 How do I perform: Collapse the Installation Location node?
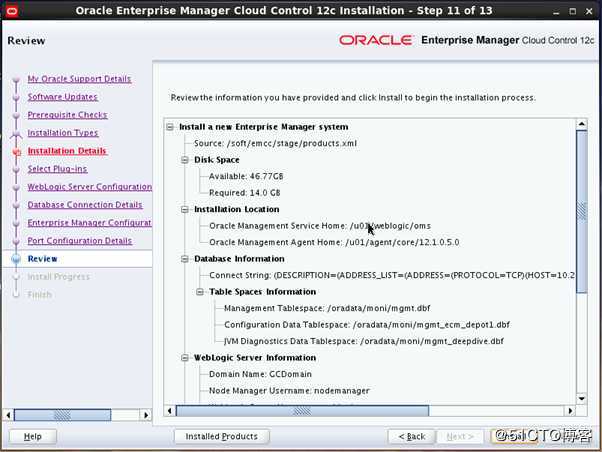[x=185, y=209]
